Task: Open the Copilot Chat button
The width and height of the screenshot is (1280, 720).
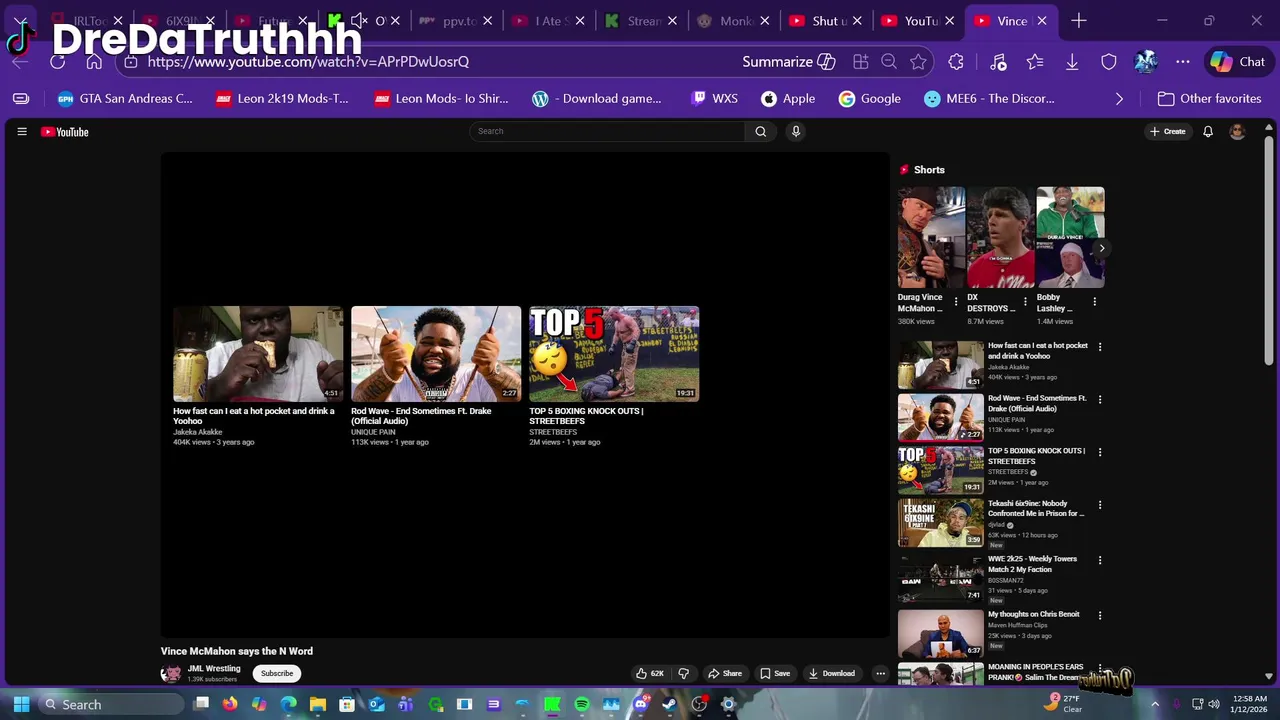Action: [1238, 61]
